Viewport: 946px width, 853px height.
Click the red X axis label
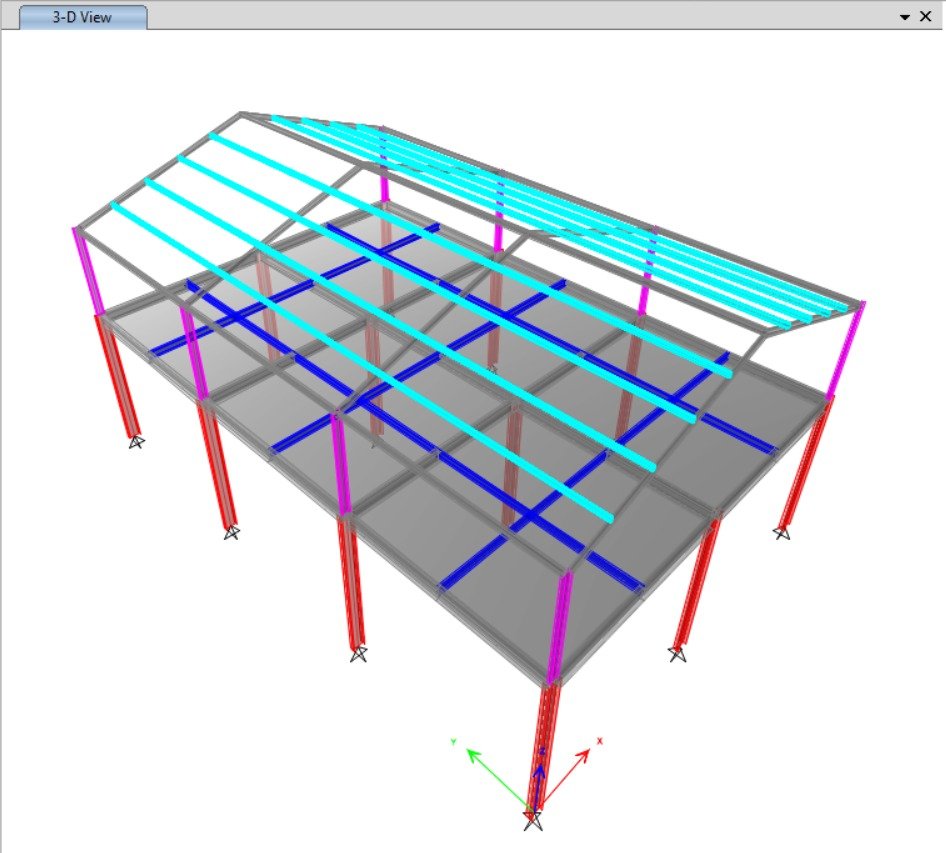click(600, 740)
